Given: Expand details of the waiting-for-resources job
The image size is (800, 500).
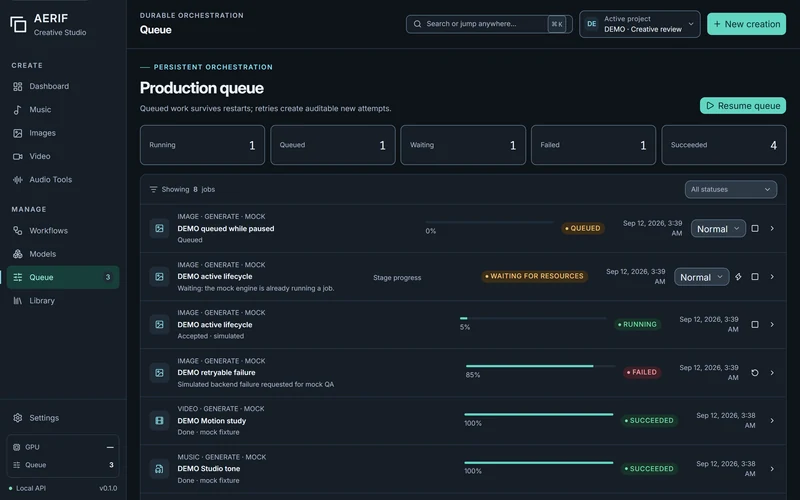Looking at the screenshot, I should click(772, 277).
